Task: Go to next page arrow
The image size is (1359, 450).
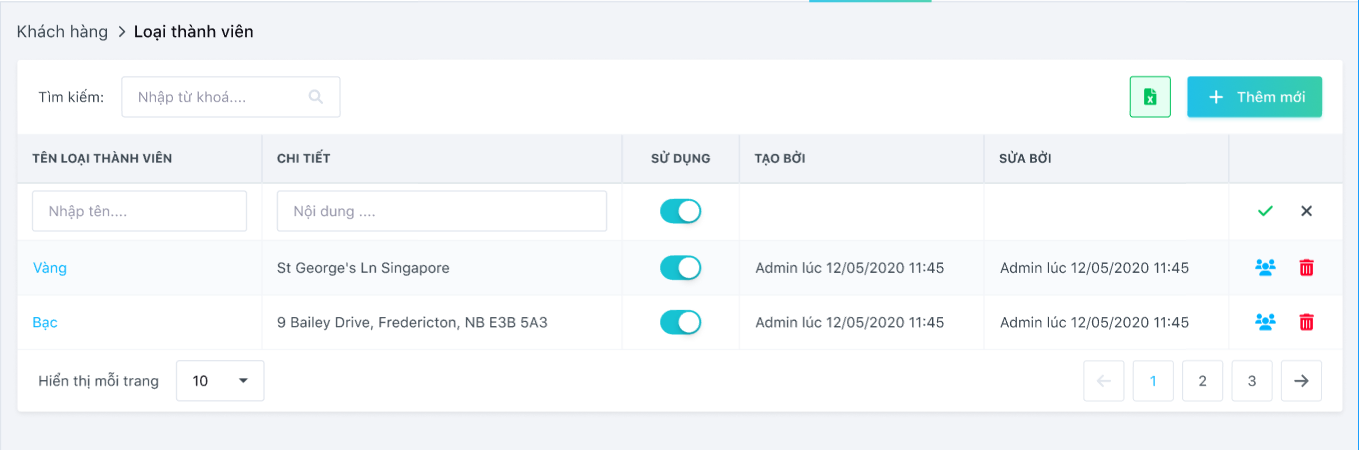Action: [x=1301, y=381]
